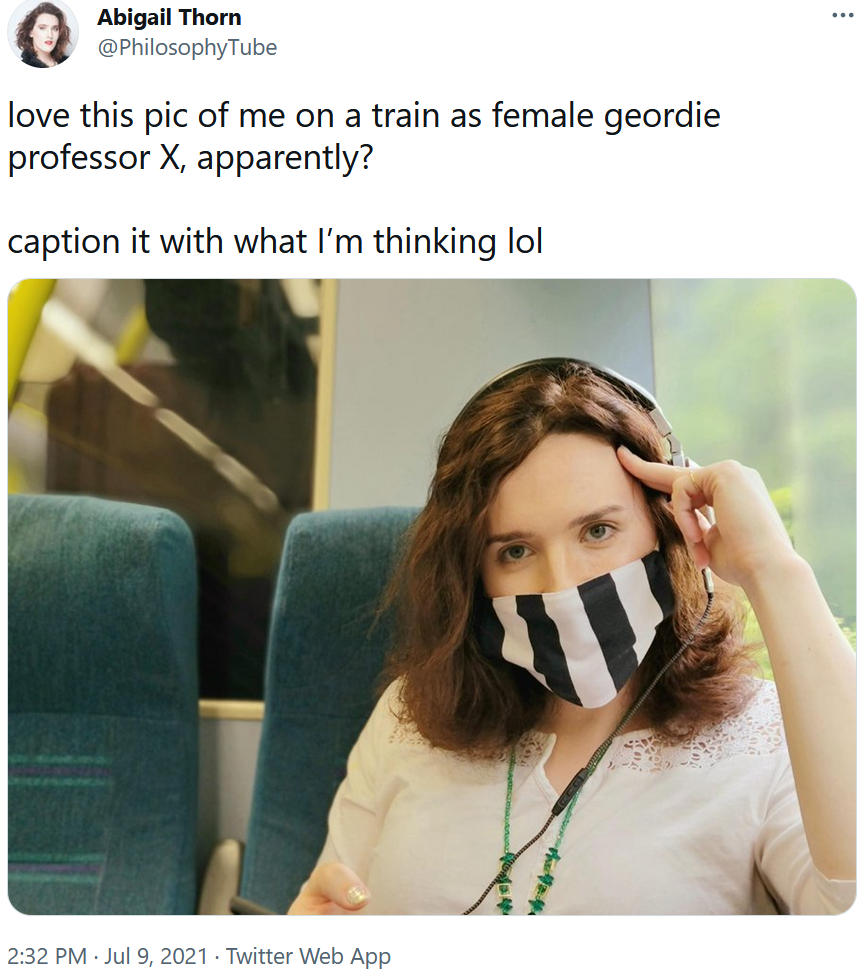Open the attached train photo
The height and width of the screenshot is (977, 864).
point(432,596)
